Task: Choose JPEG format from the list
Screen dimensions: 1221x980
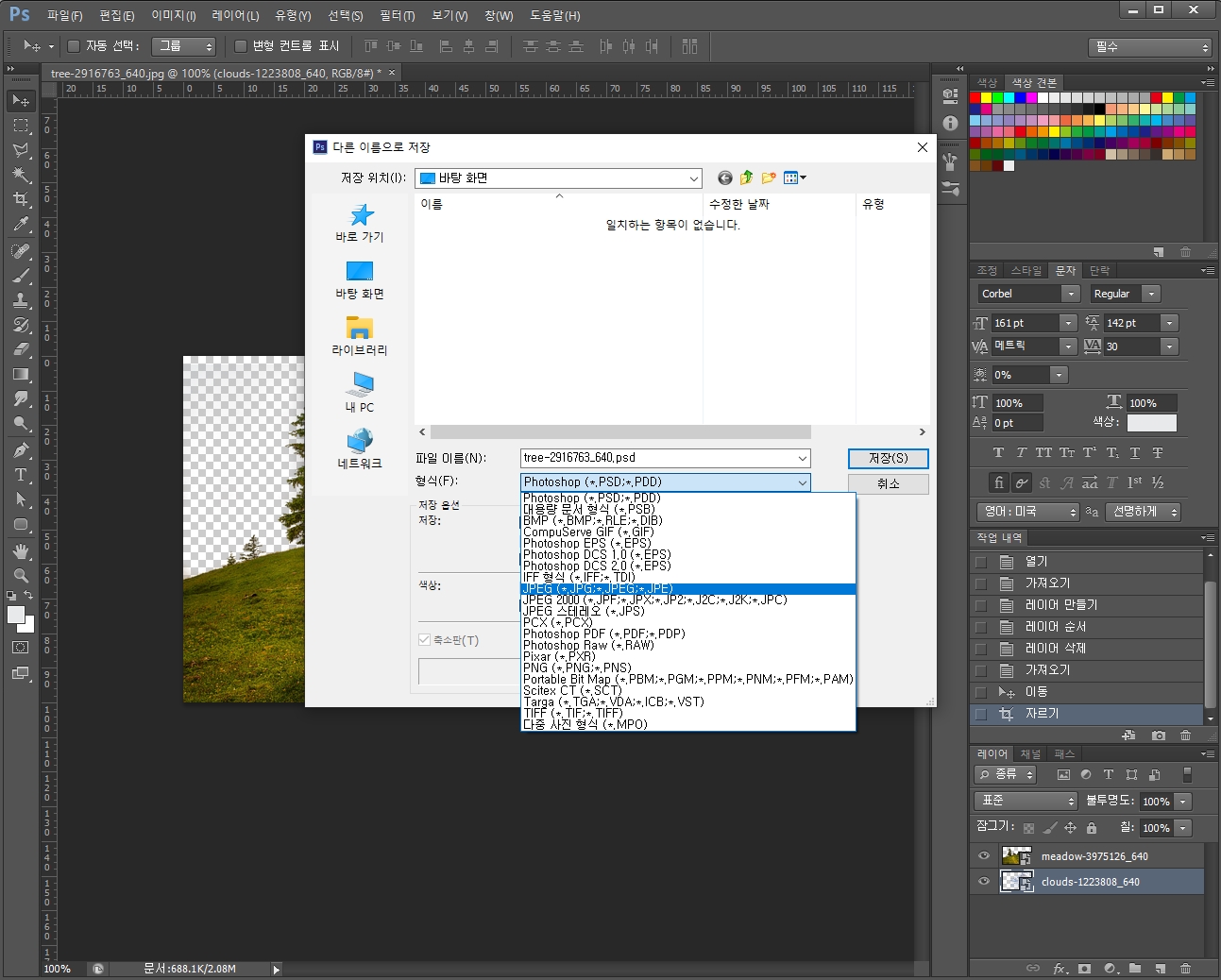Action: tap(688, 588)
